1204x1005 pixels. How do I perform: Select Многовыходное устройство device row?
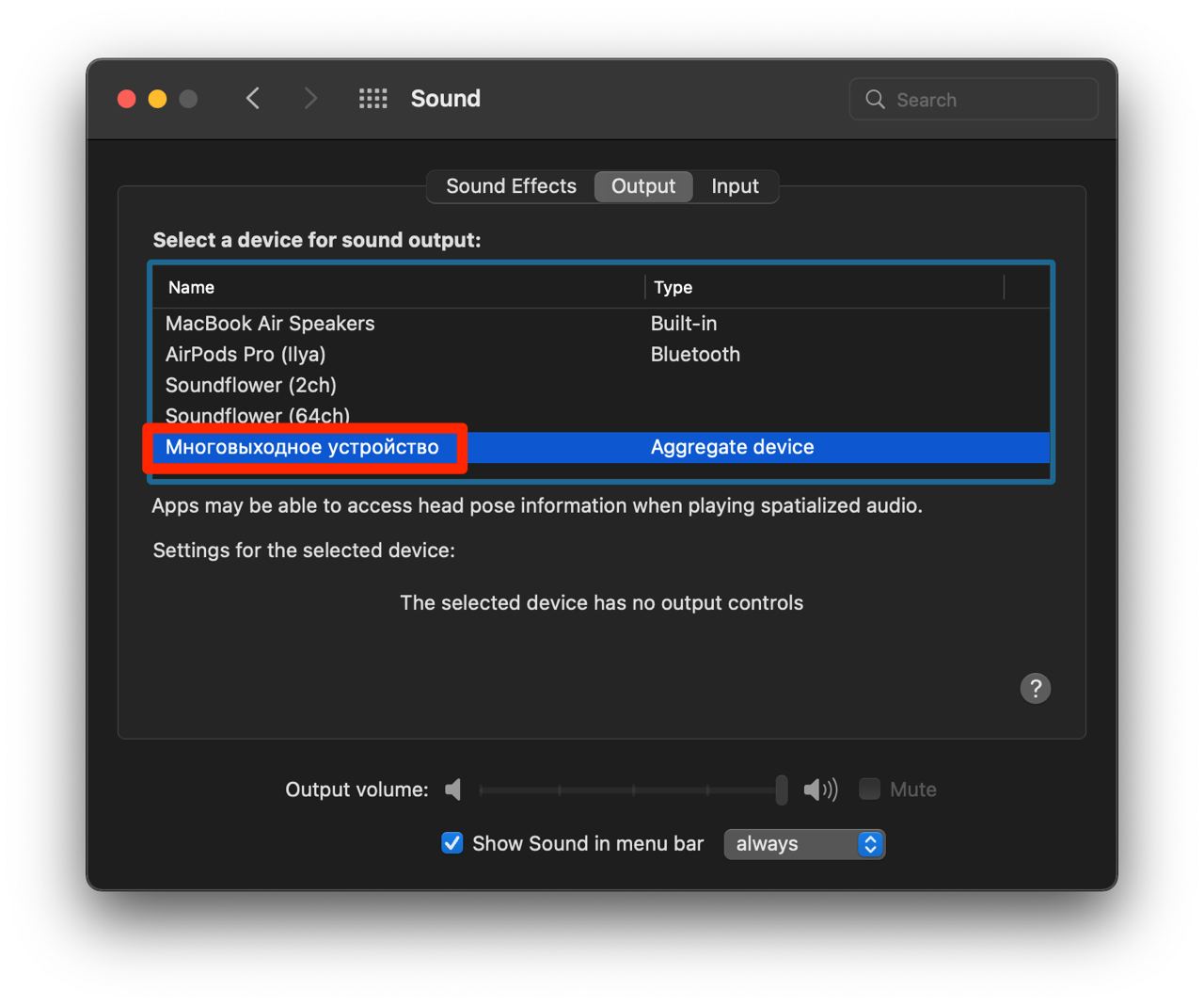point(601,447)
